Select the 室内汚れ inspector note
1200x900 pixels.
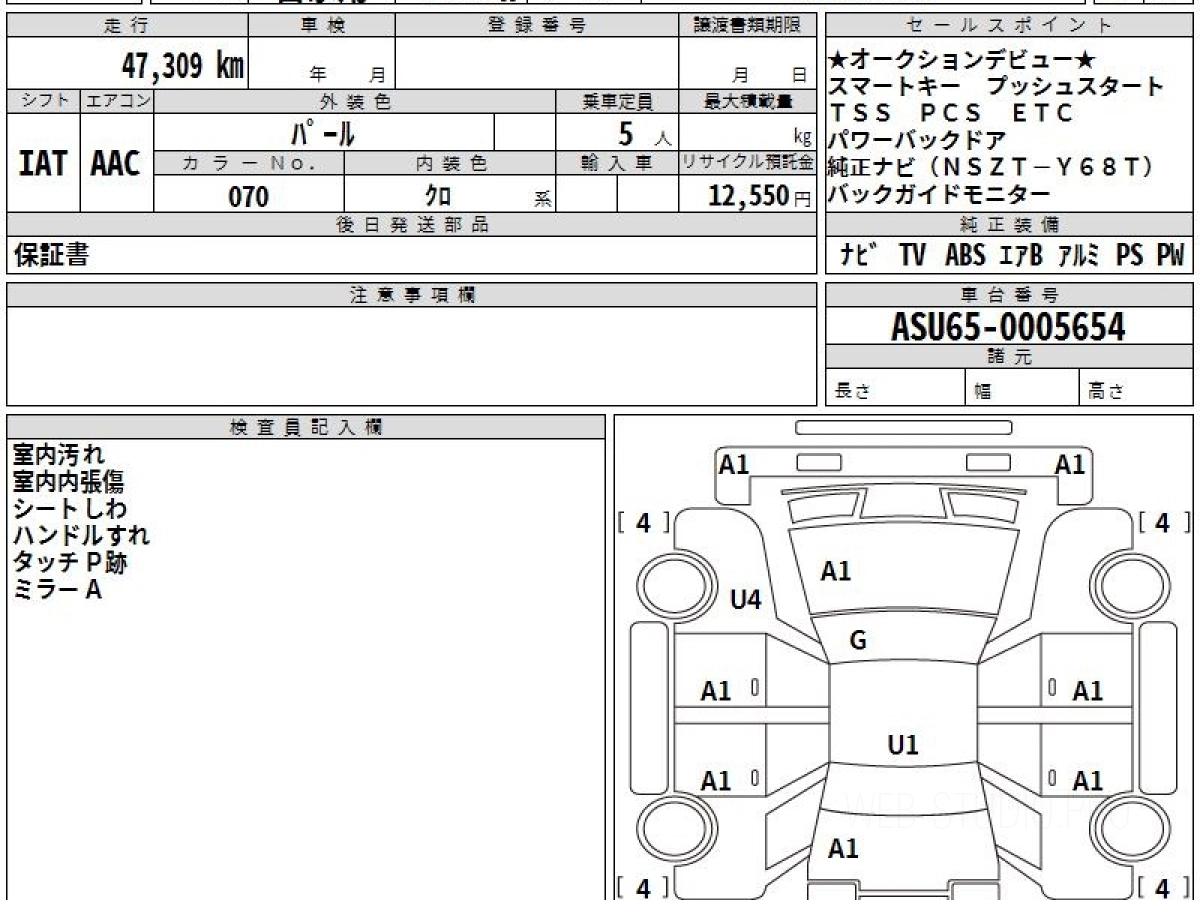pos(58,455)
